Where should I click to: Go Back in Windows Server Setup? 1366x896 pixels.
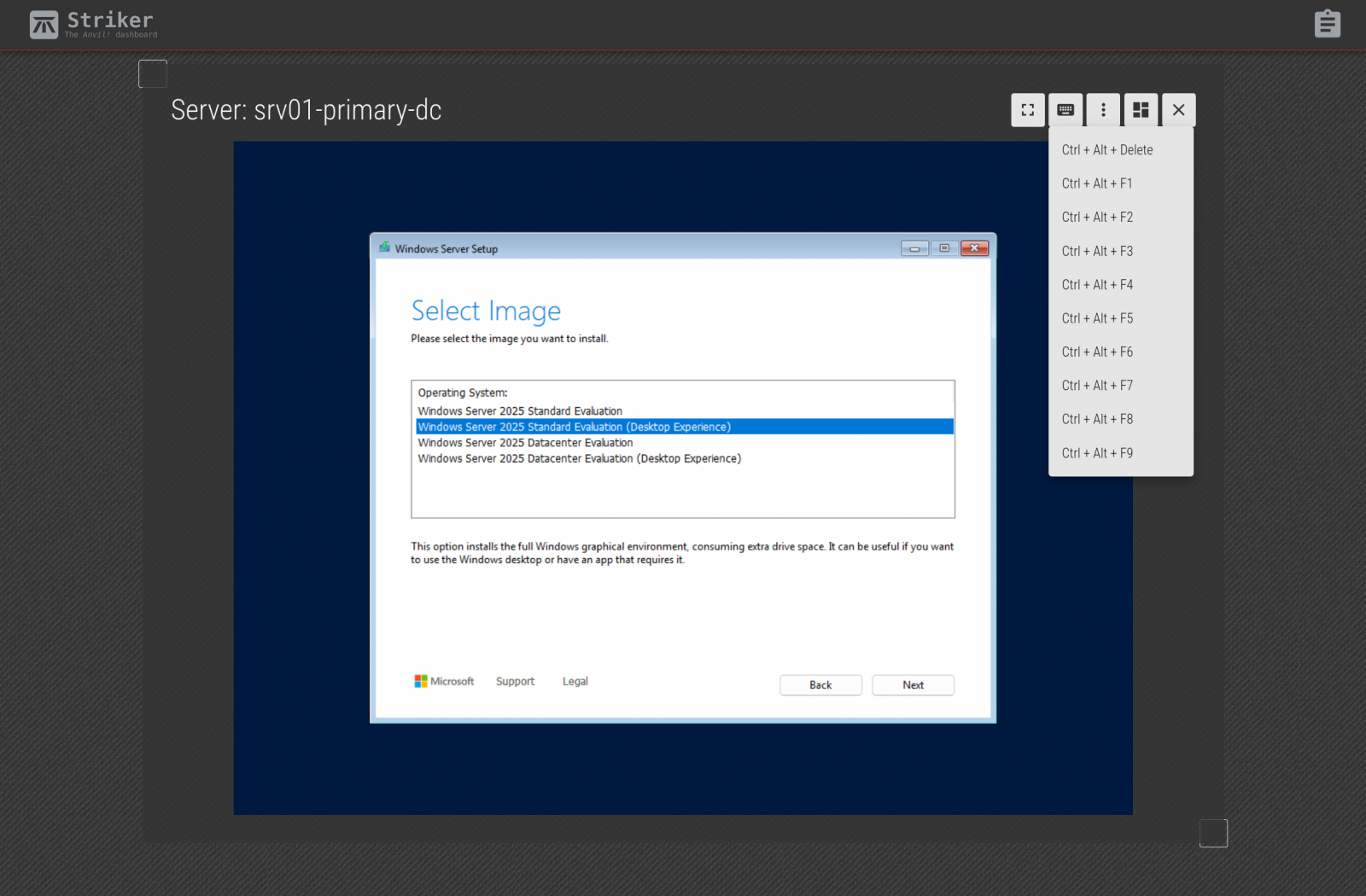point(820,685)
